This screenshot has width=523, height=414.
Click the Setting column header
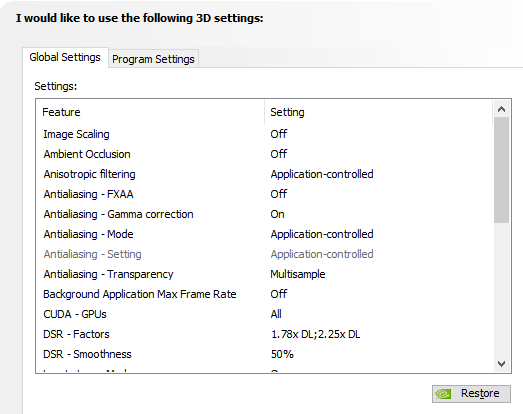coord(379,112)
